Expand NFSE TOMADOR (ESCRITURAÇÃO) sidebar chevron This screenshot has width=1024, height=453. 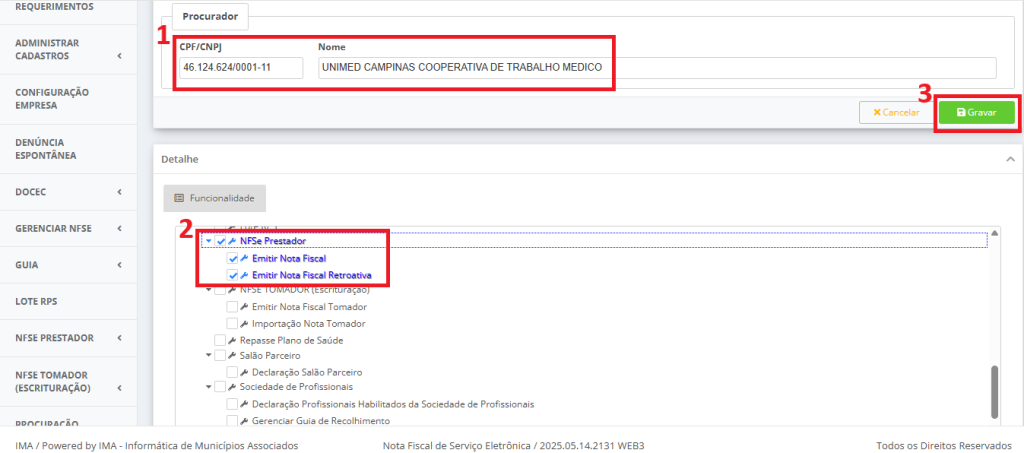pos(120,388)
